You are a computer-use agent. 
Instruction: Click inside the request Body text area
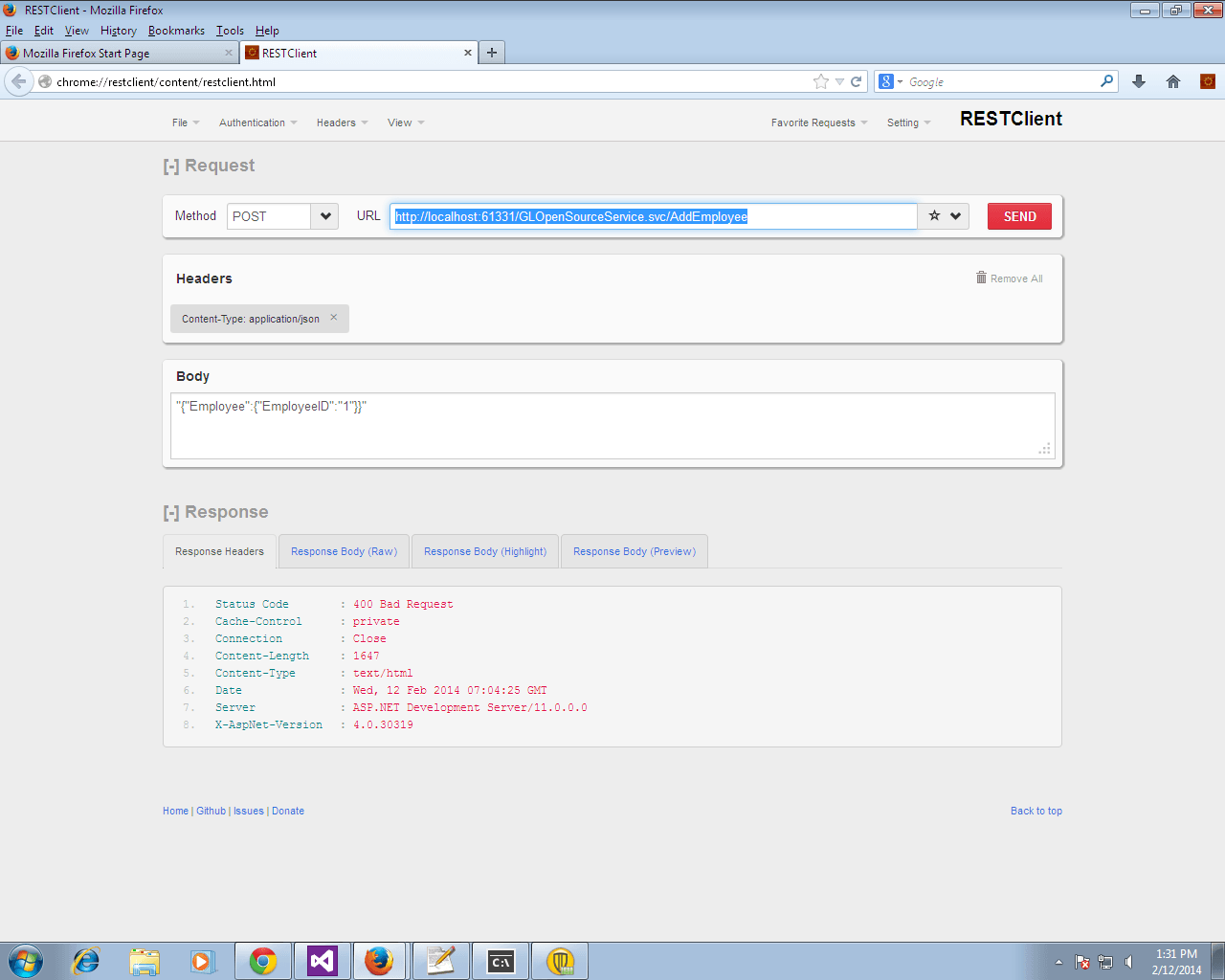click(x=612, y=431)
